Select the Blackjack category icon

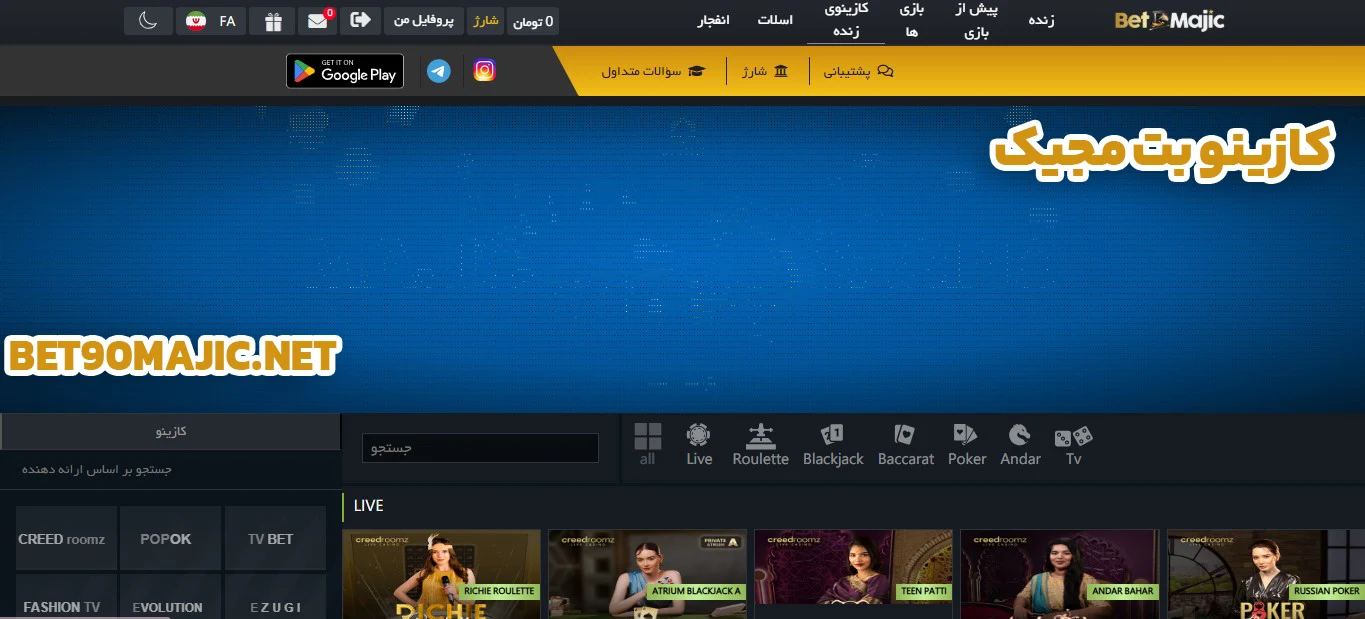pyautogui.click(x=832, y=444)
